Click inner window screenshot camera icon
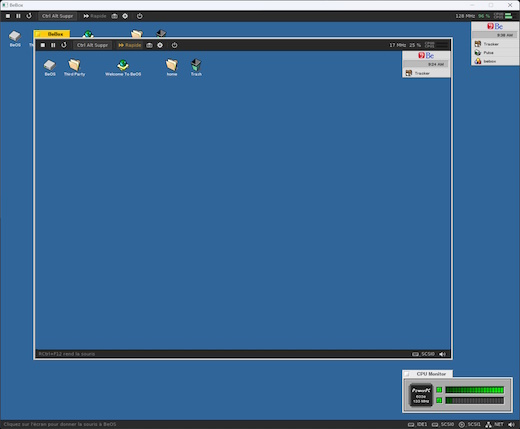520x429 pixels. [x=149, y=45]
